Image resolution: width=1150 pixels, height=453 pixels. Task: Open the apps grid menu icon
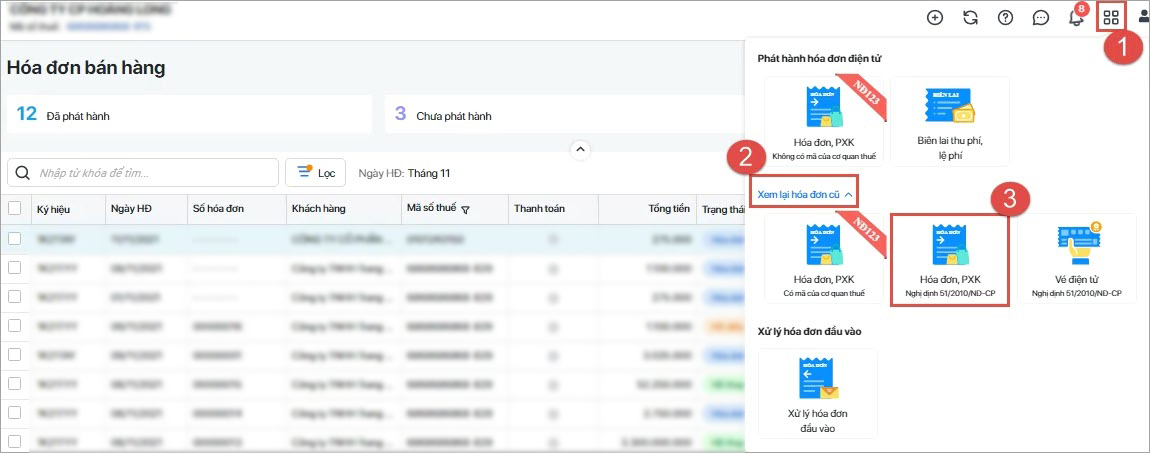[x=1111, y=18]
